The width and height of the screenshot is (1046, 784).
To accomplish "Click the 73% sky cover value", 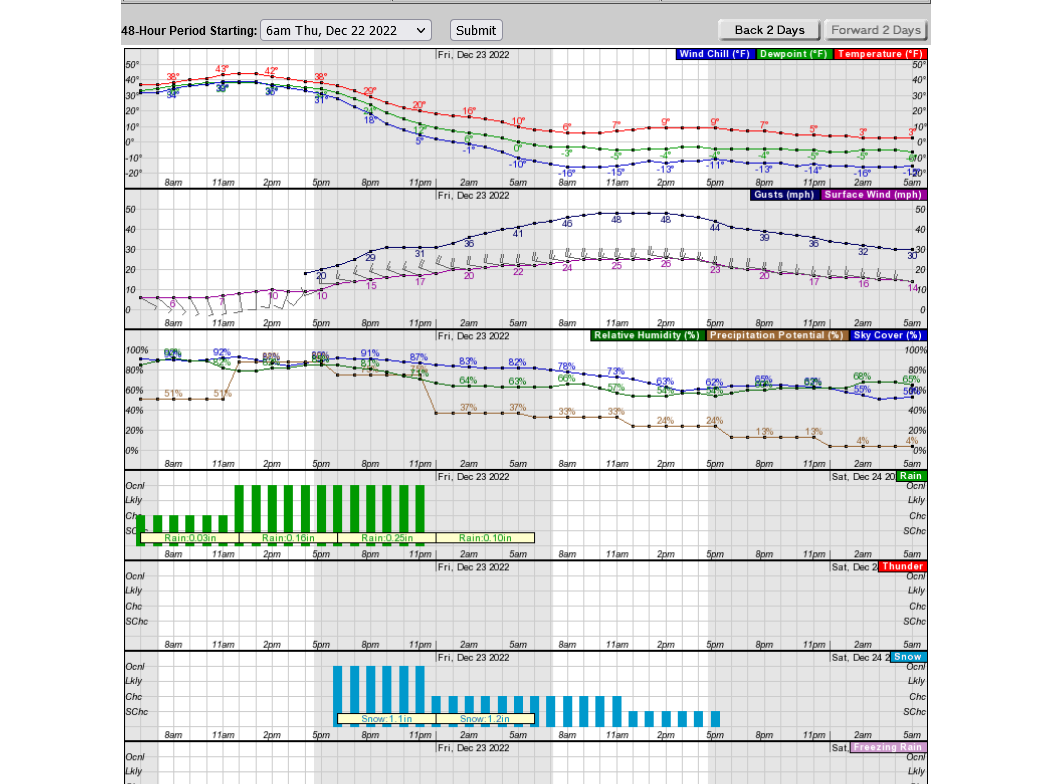I will click(x=616, y=371).
